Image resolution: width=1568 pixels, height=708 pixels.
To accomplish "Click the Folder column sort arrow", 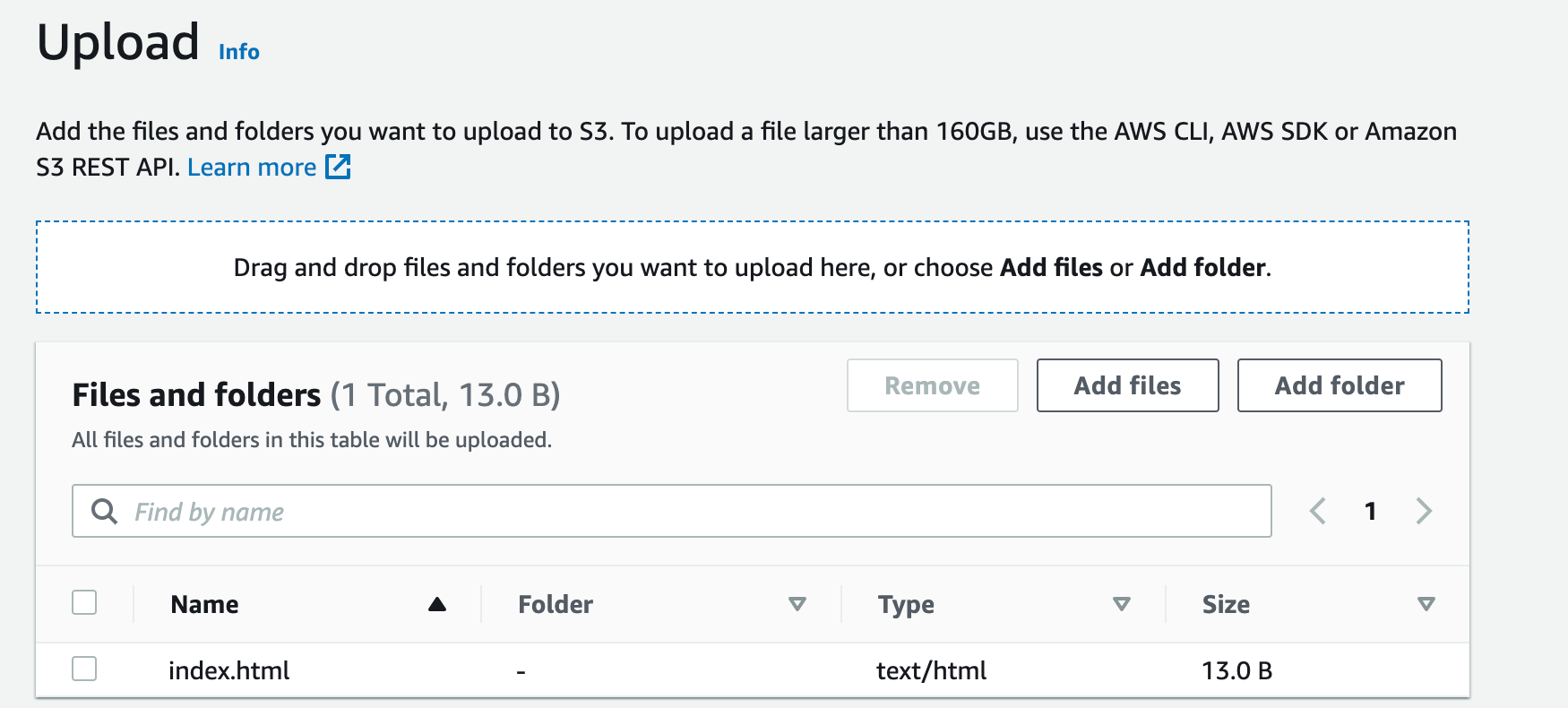I will [797, 604].
